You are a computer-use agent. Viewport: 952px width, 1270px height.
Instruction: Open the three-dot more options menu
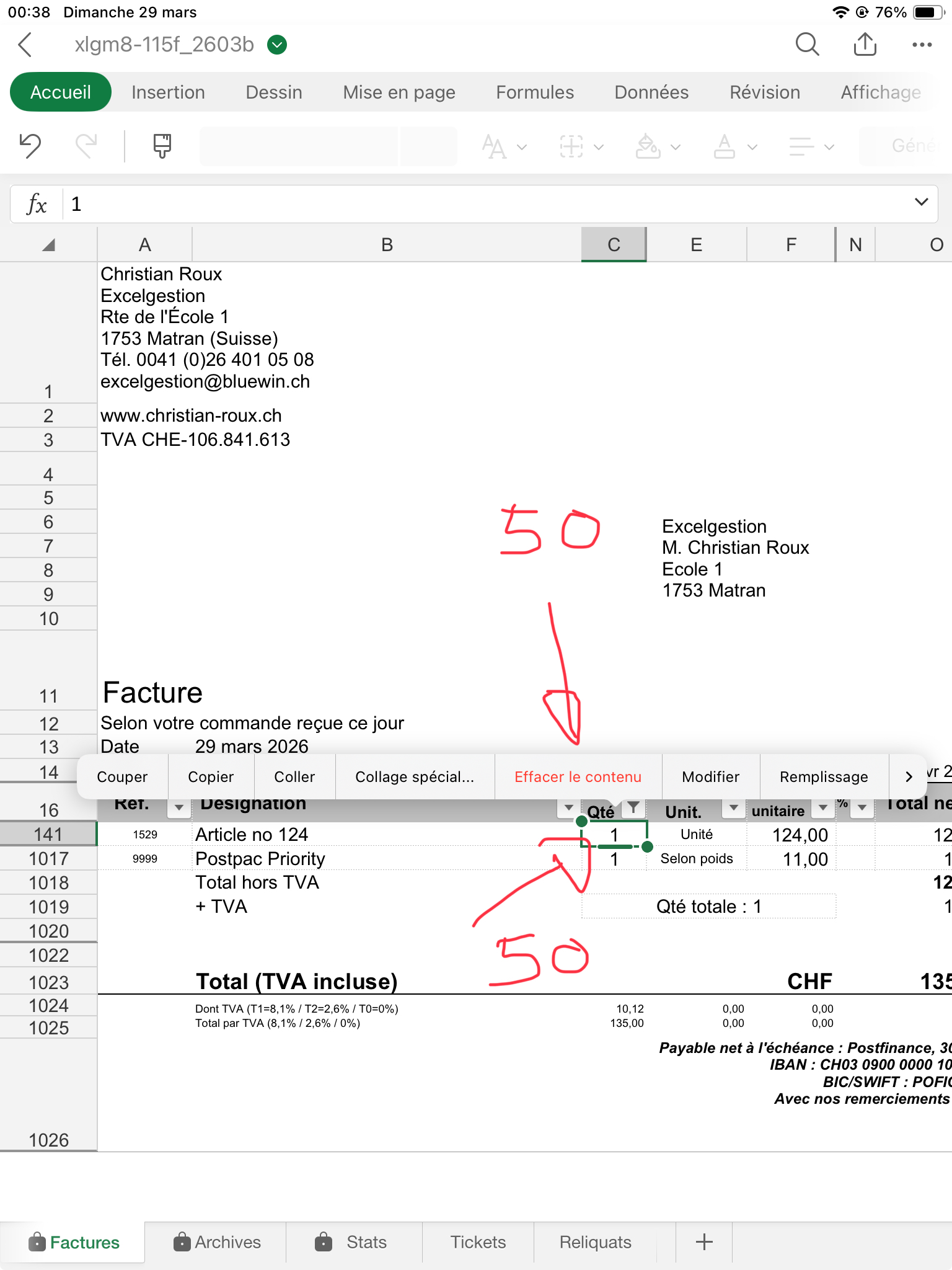(x=922, y=45)
